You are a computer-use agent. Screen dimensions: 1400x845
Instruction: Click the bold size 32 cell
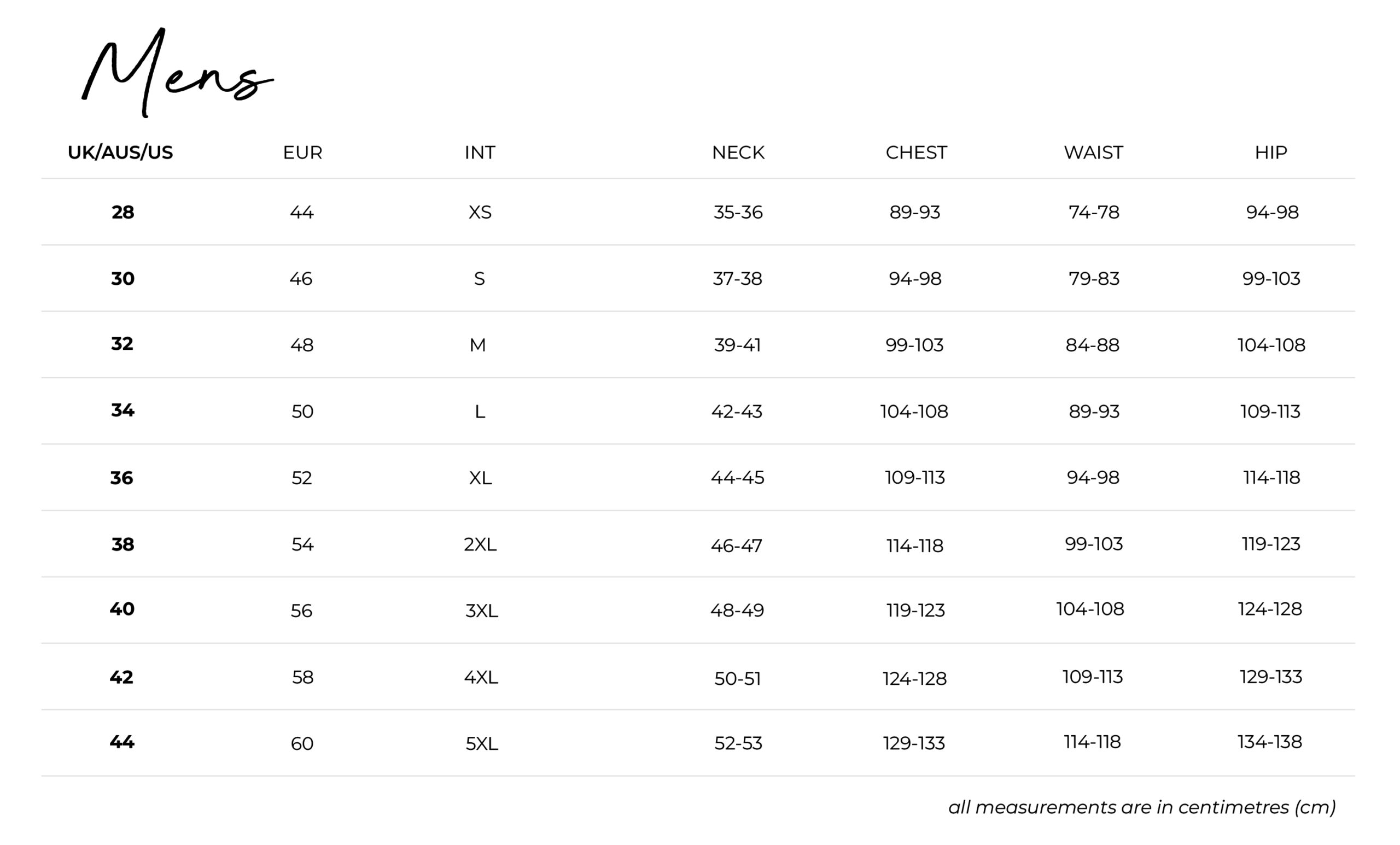tap(122, 344)
